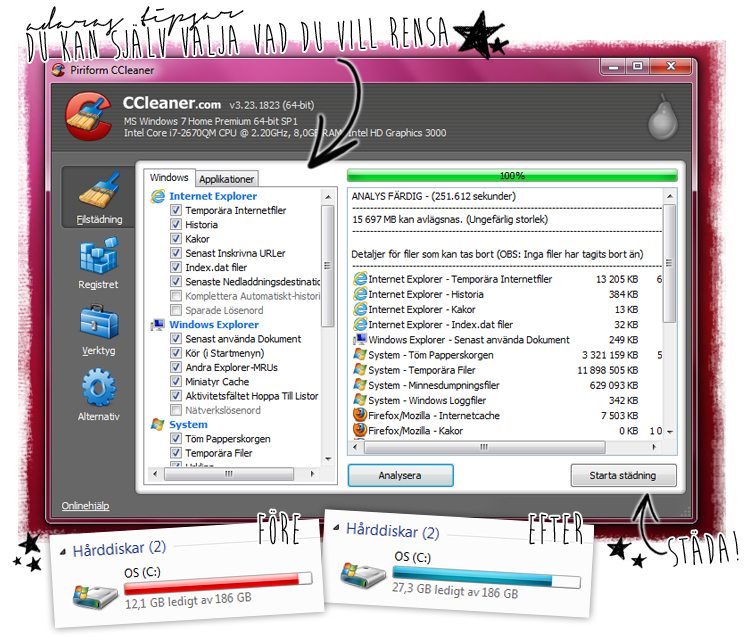Click the Starta städning button
This screenshot has width=750, height=637.
pos(623,475)
